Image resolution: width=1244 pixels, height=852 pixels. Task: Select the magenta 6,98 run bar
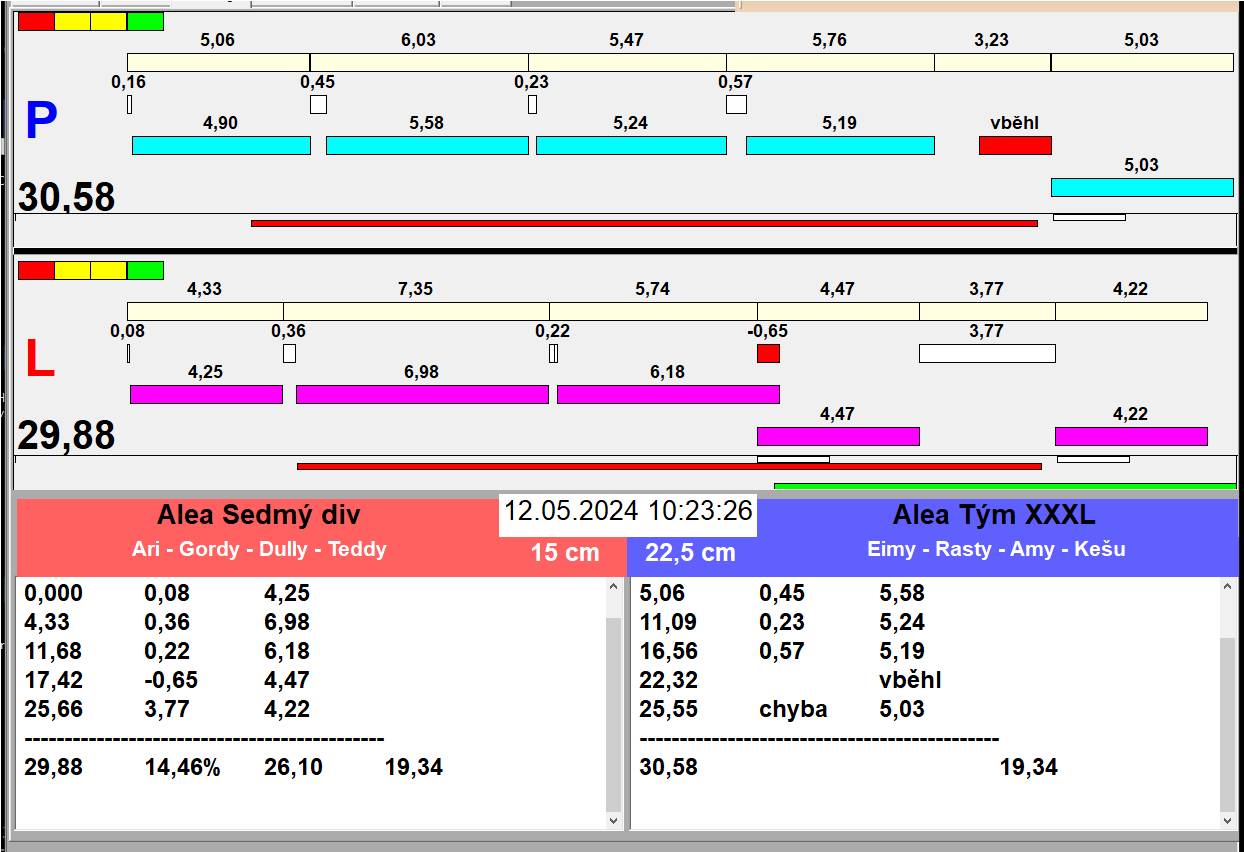422,394
